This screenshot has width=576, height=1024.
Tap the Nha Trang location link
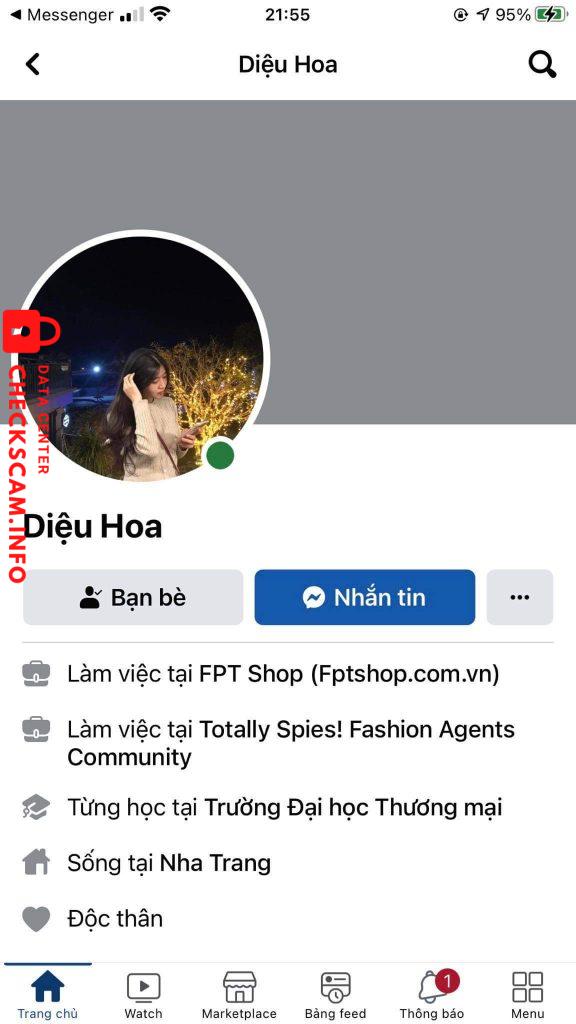click(x=215, y=863)
